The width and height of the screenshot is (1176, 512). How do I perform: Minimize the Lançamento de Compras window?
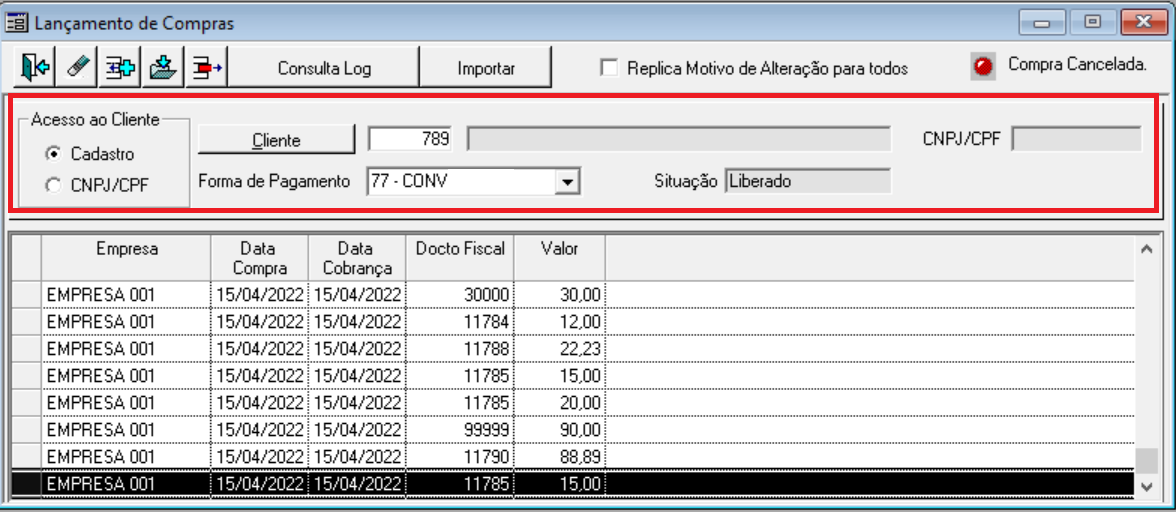[1042, 23]
